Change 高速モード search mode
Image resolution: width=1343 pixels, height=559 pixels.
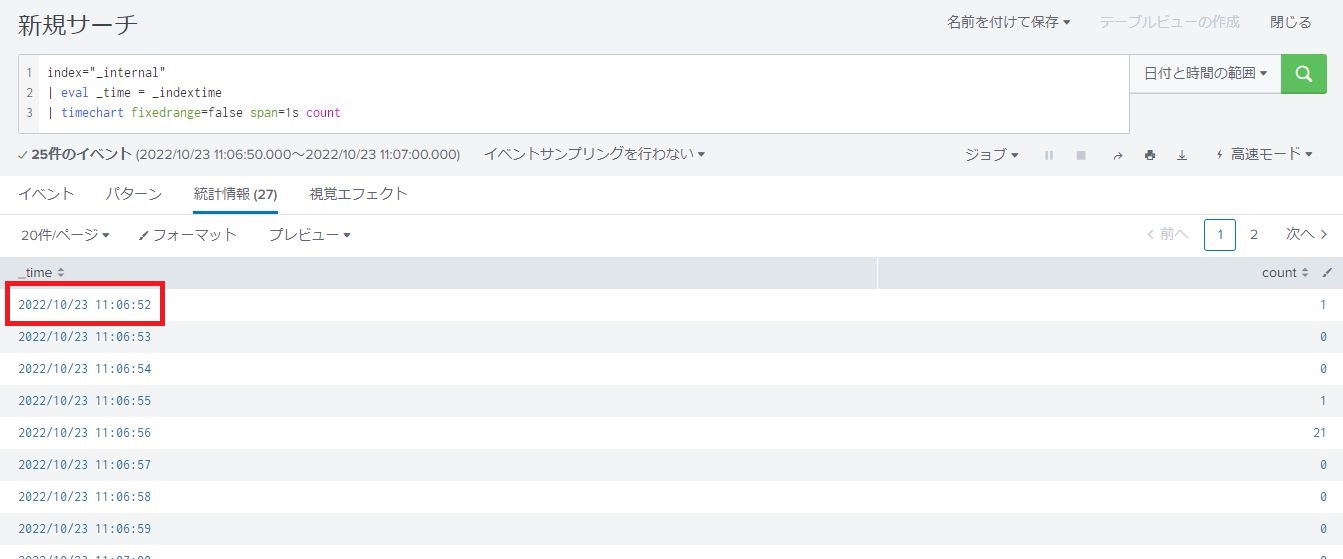tap(1263, 155)
